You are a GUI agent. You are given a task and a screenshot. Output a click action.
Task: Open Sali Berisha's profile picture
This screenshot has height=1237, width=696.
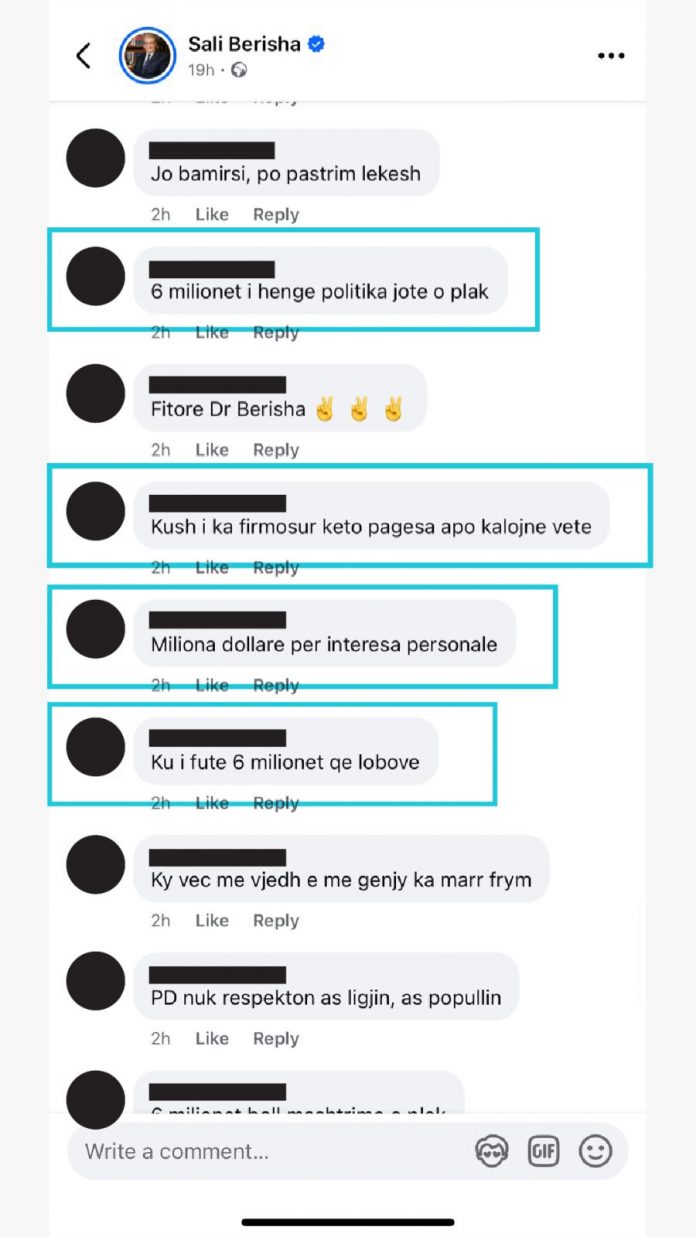click(x=147, y=56)
